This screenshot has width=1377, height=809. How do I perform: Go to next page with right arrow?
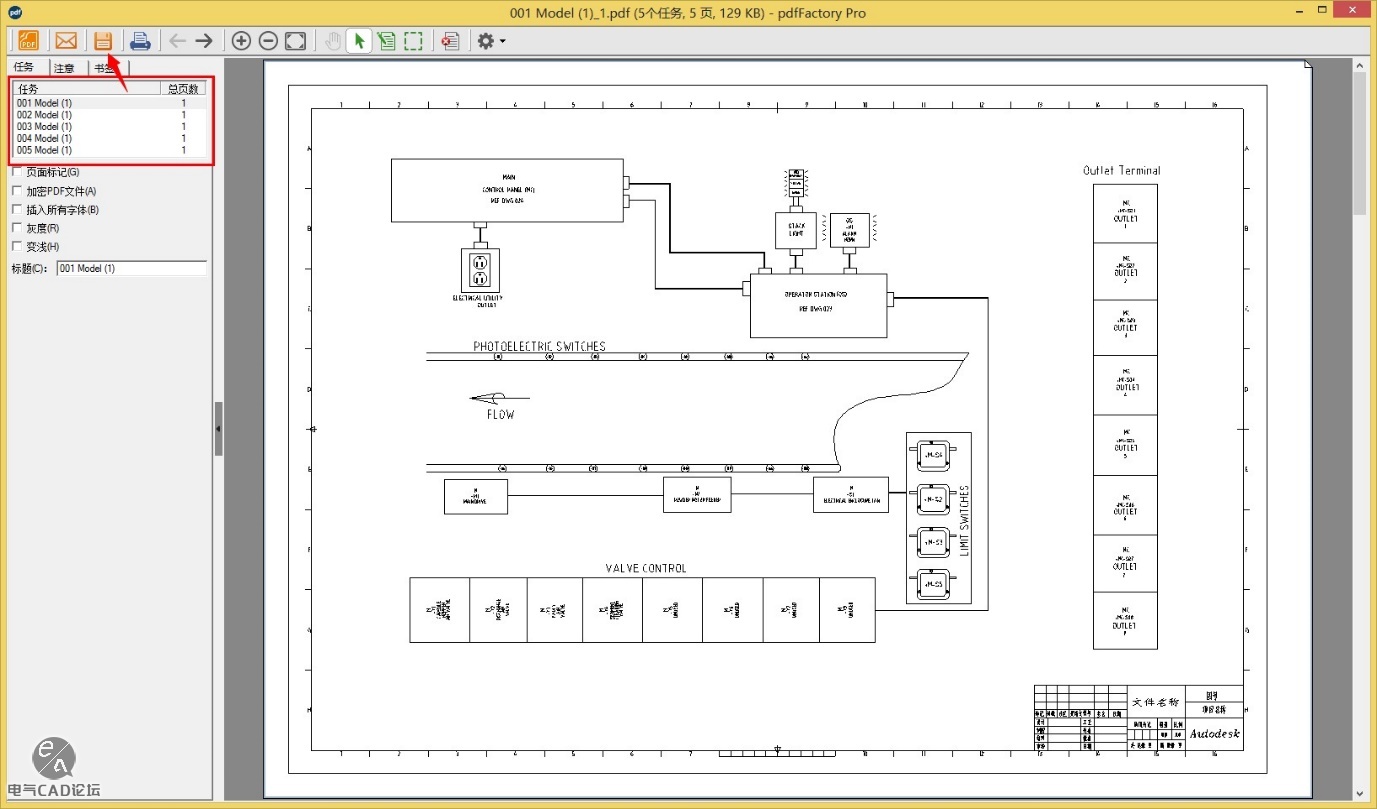pyautogui.click(x=204, y=41)
